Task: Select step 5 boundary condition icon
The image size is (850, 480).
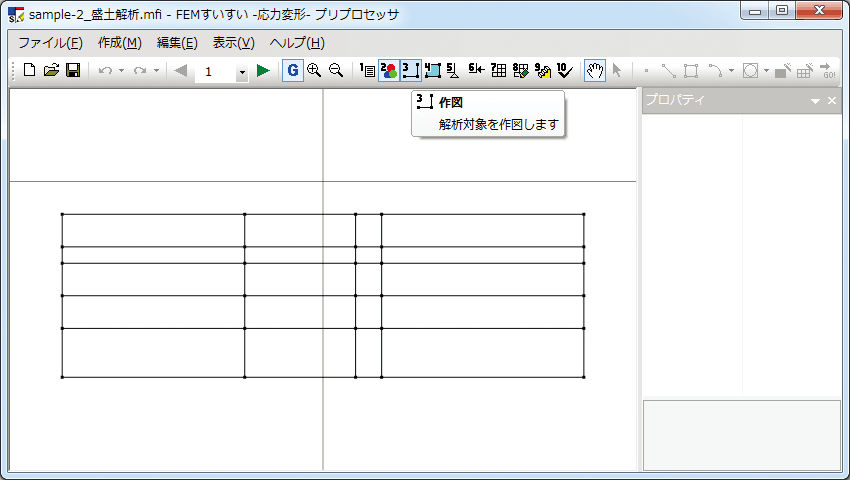Action: [453, 71]
